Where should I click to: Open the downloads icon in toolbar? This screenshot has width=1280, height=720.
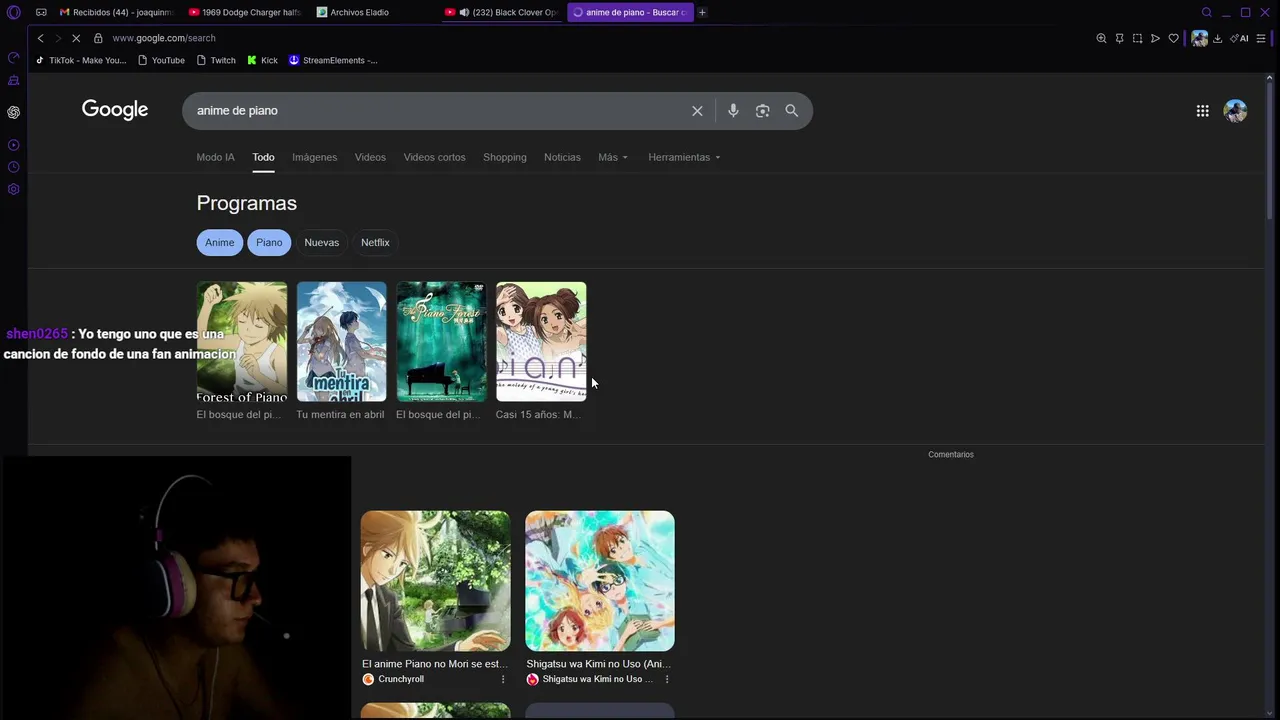(1217, 38)
